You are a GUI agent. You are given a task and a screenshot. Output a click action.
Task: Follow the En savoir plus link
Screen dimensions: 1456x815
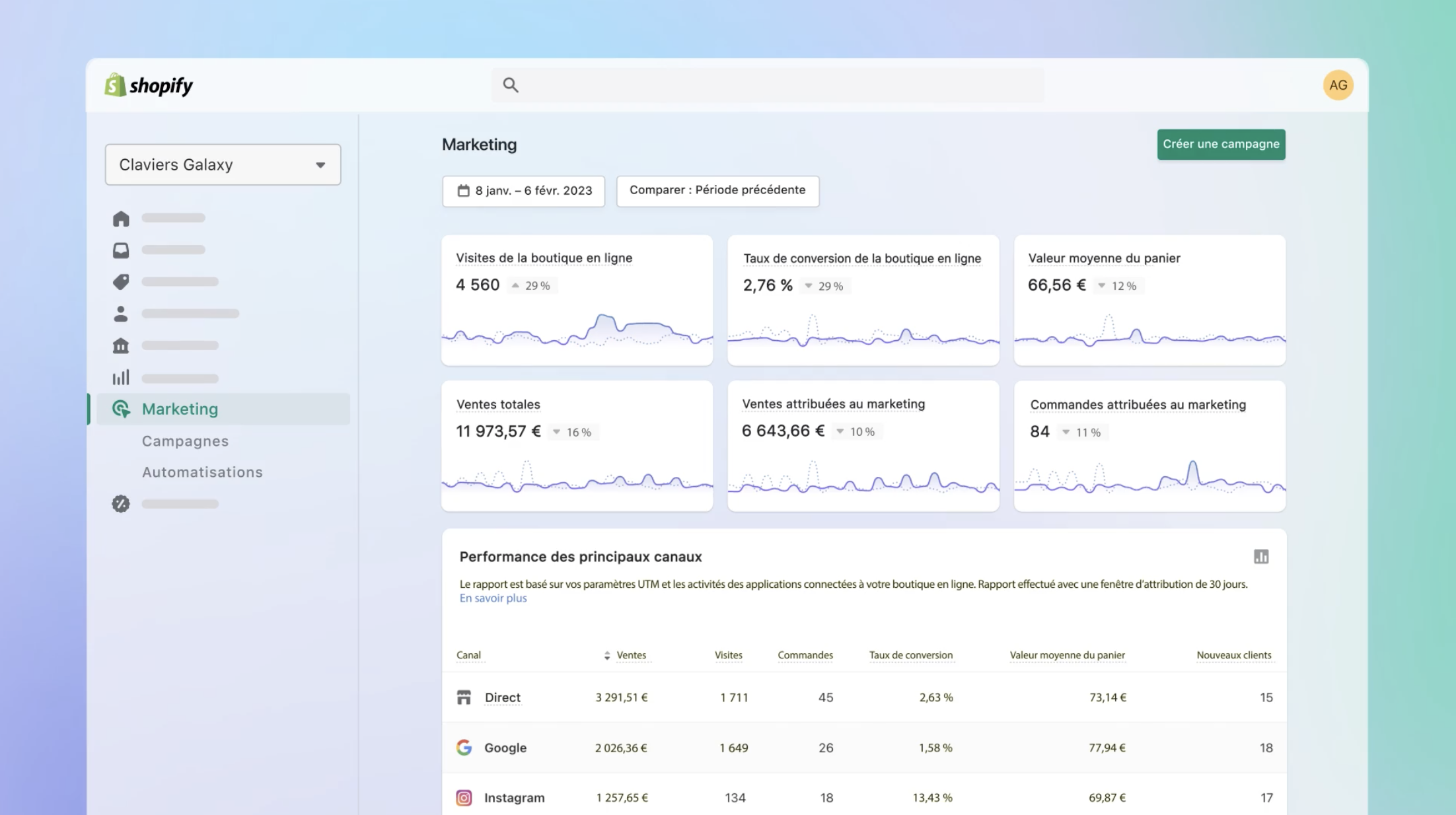[x=493, y=598]
